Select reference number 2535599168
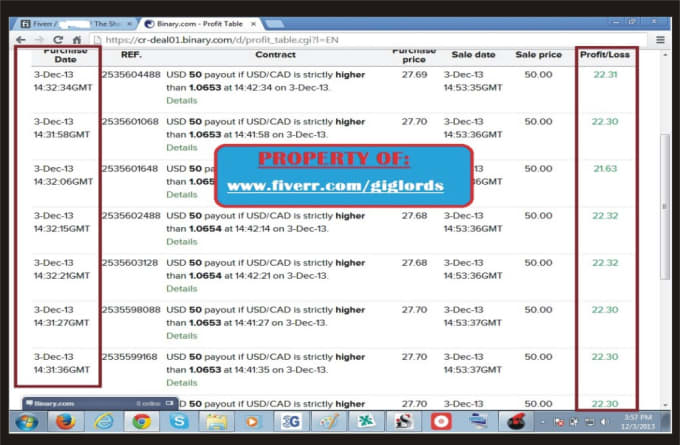 coord(130,357)
